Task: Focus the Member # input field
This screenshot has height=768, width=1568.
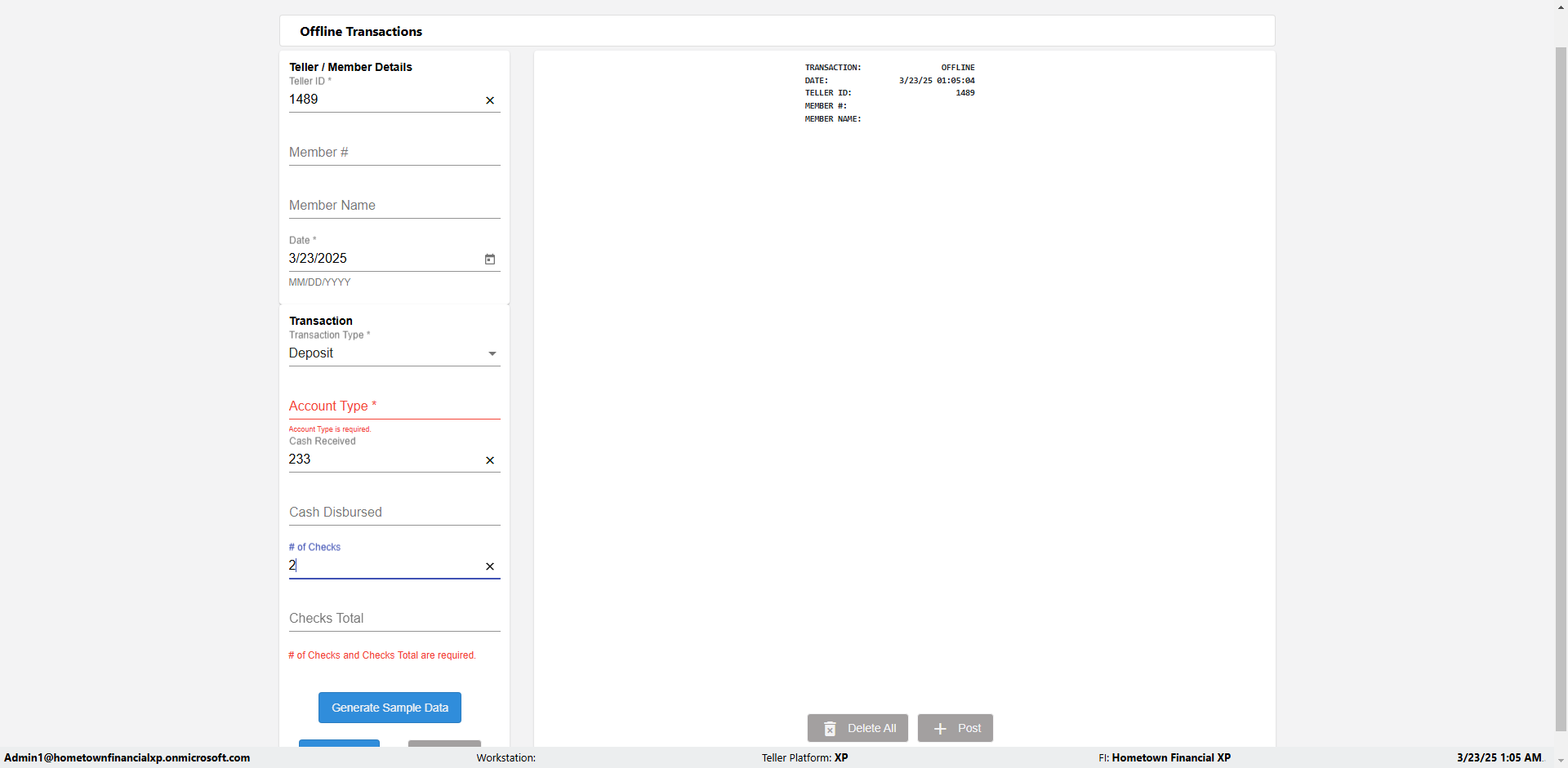Action: click(x=394, y=153)
